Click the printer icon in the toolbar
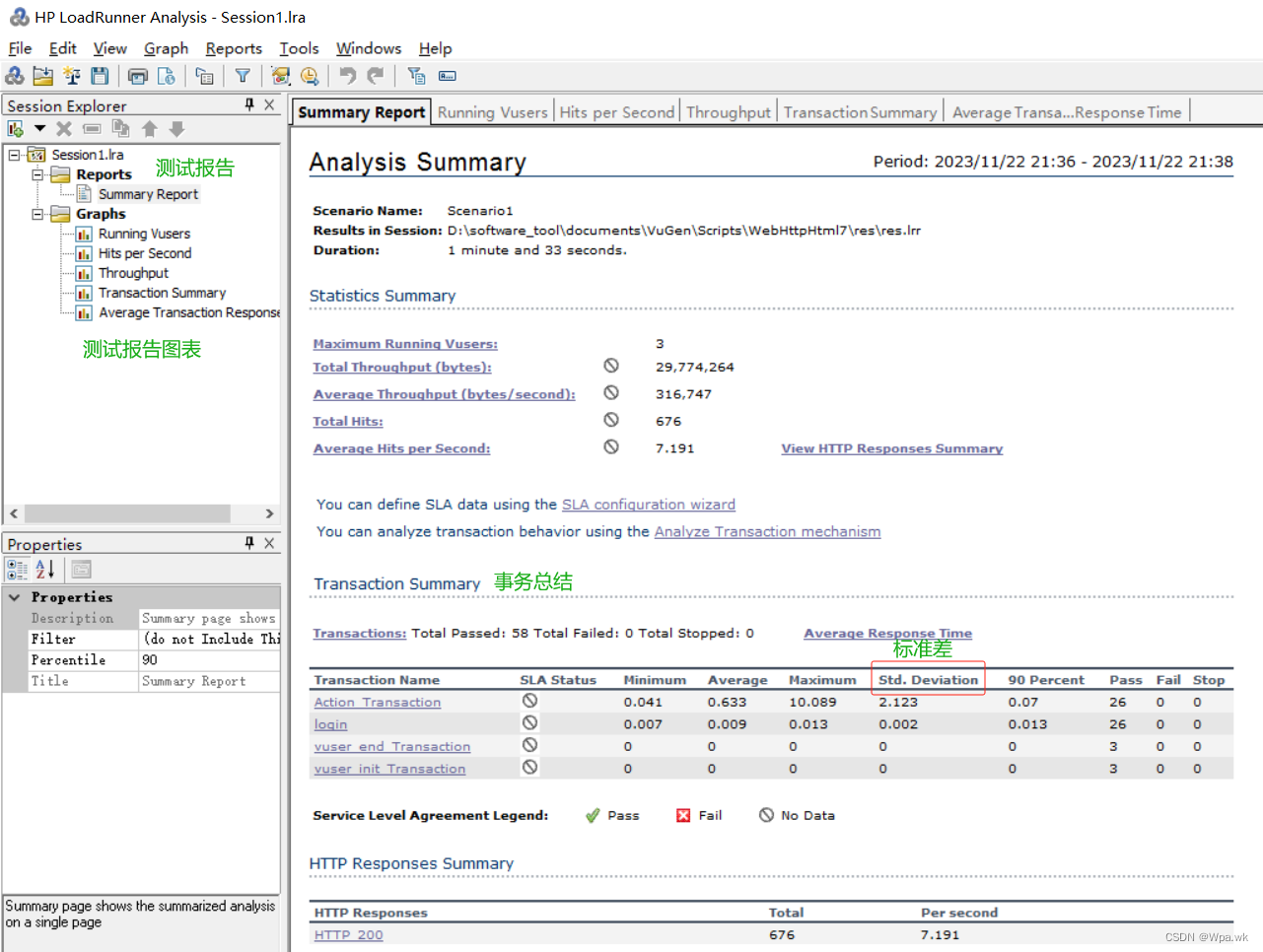Viewport: 1263px width, 952px height. coord(138,76)
